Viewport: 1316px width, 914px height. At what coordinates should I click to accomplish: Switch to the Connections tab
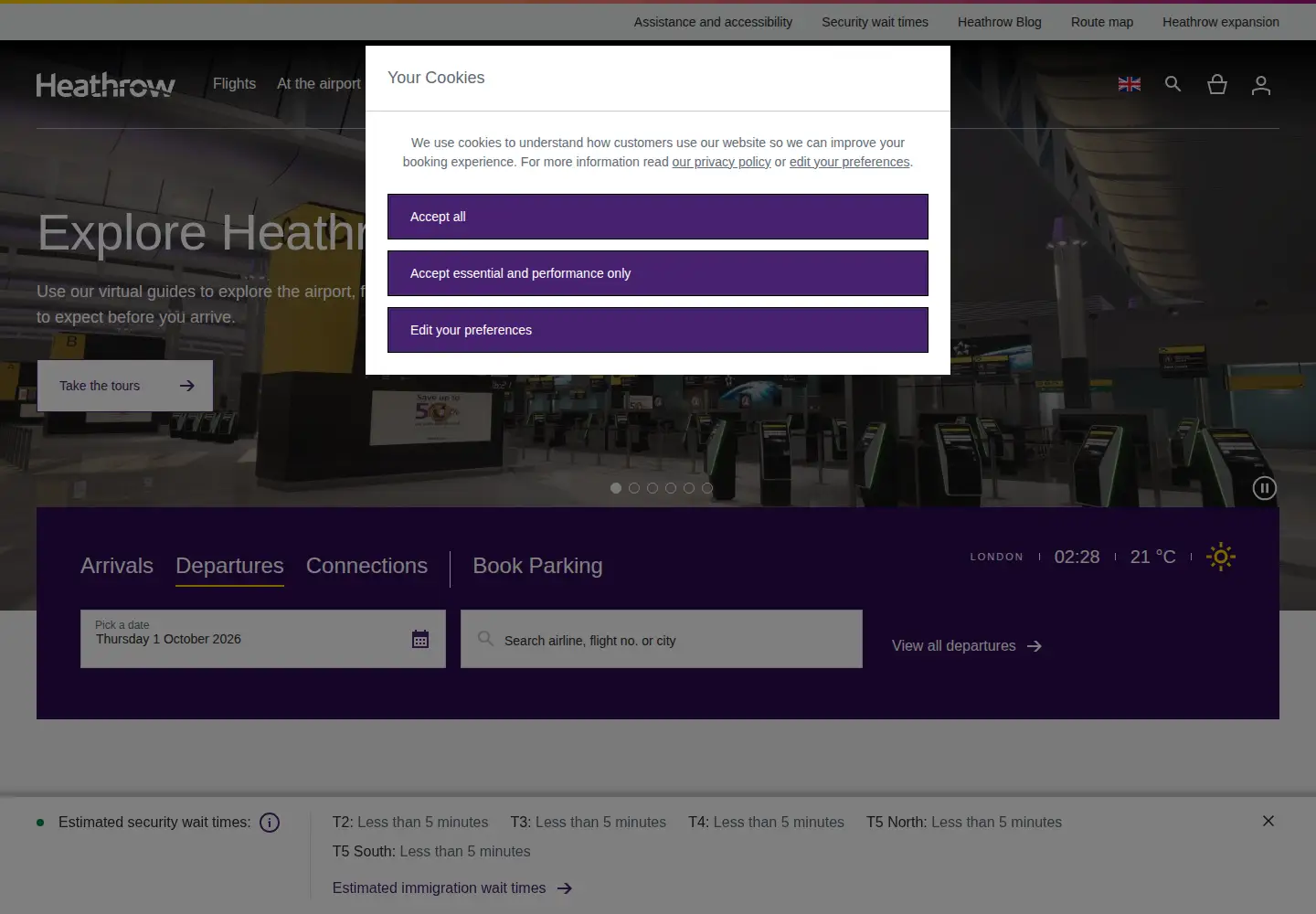pyautogui.click(x=366, y=566)
